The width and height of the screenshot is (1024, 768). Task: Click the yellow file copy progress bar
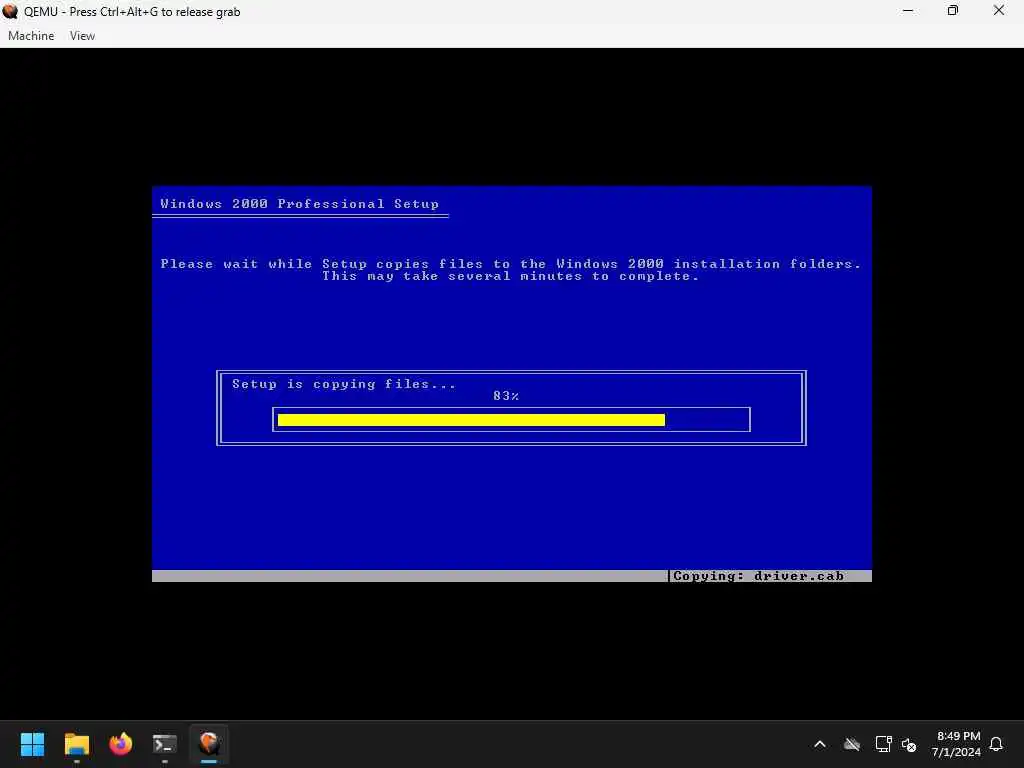[x=471, y=420]
